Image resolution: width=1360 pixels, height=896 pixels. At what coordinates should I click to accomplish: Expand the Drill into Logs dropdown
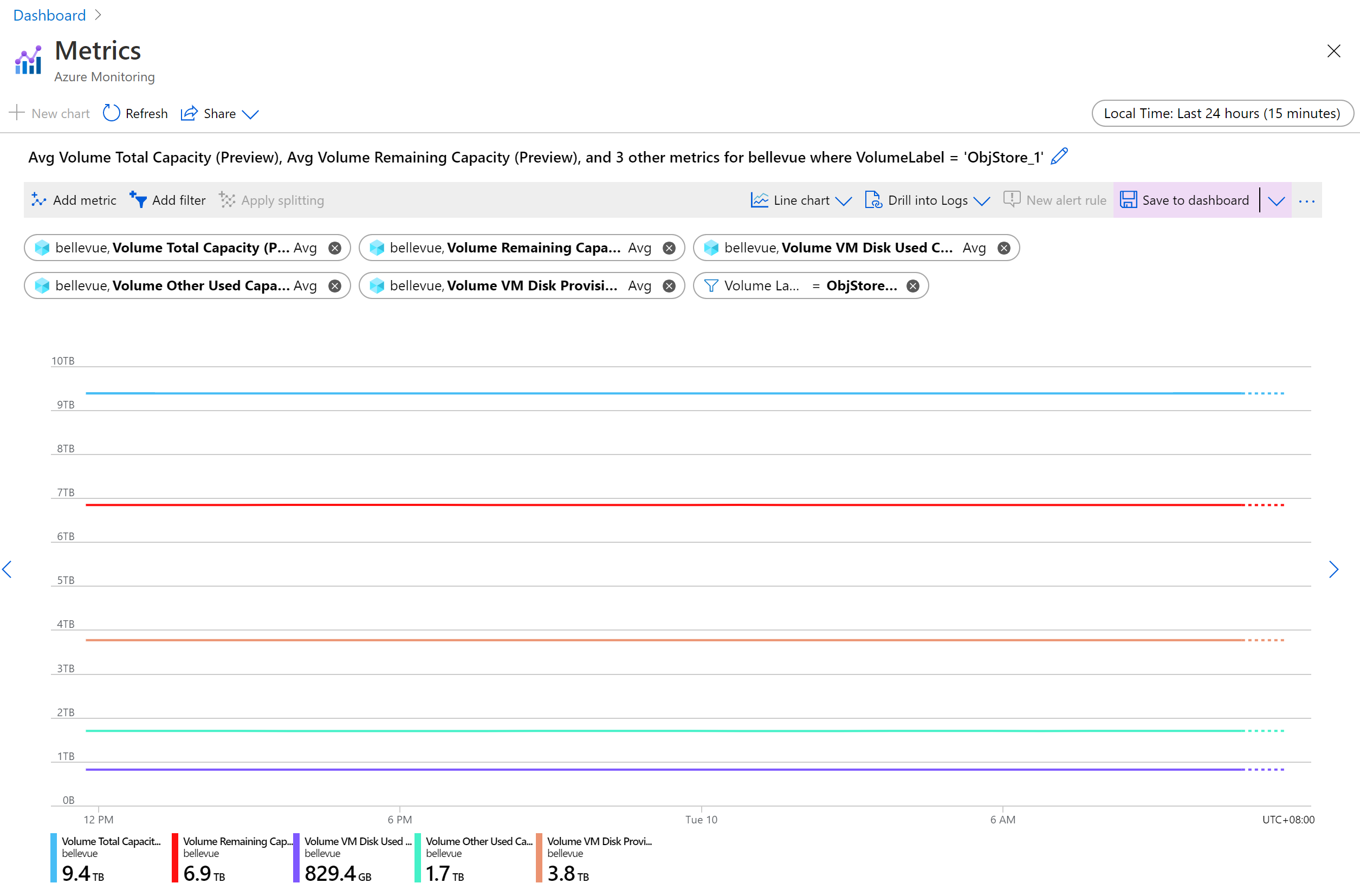click(x=980, y=200)
